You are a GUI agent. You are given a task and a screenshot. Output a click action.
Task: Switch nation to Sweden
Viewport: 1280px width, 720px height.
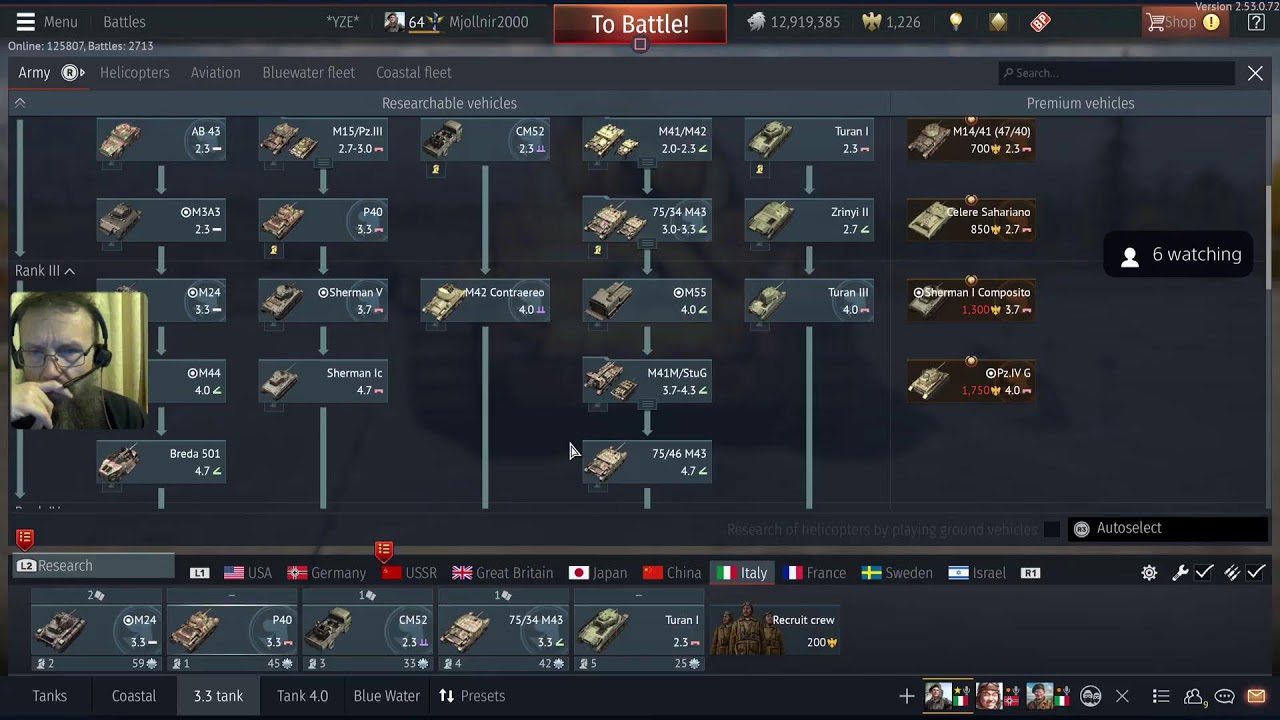(897, 573)
